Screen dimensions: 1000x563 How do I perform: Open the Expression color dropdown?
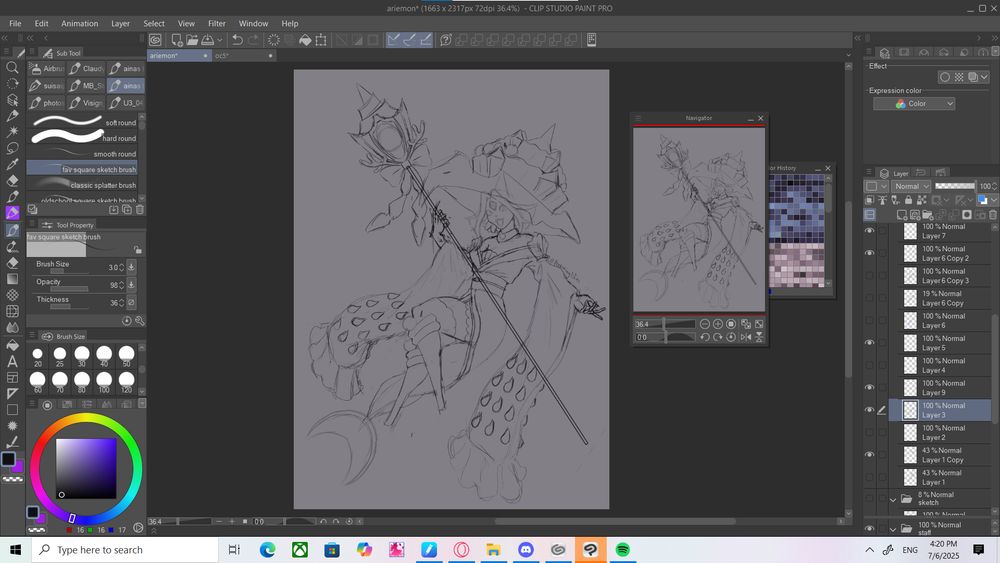click(x=914, y=104)
